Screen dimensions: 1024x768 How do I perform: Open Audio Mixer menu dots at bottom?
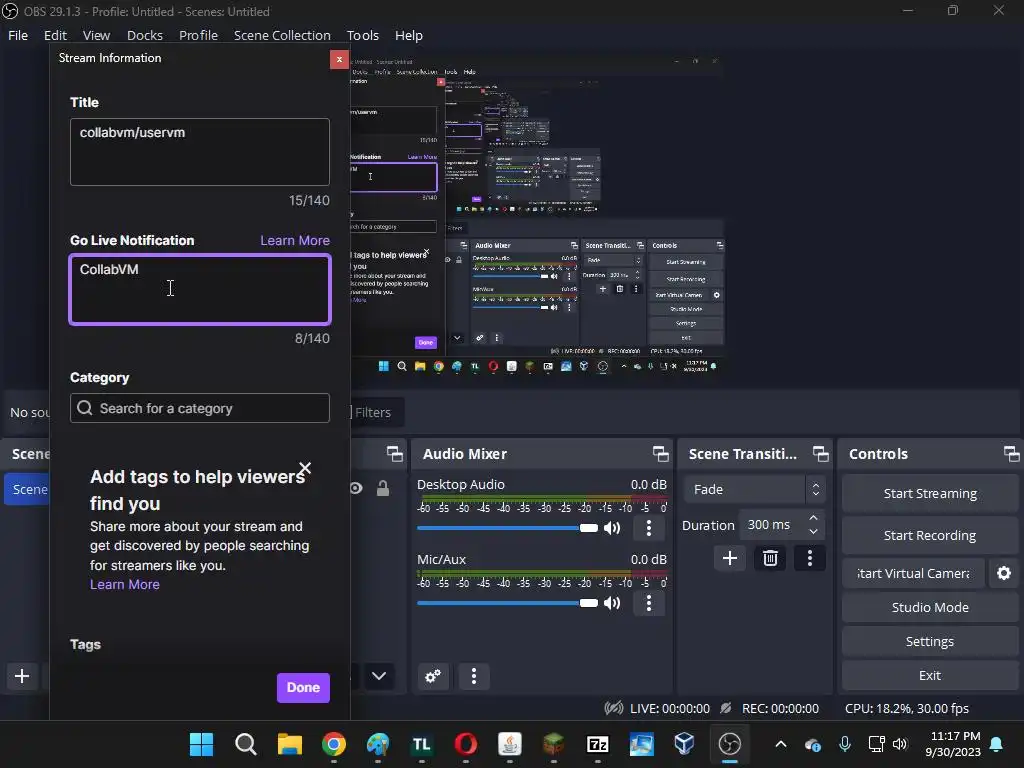pos(474,676)
